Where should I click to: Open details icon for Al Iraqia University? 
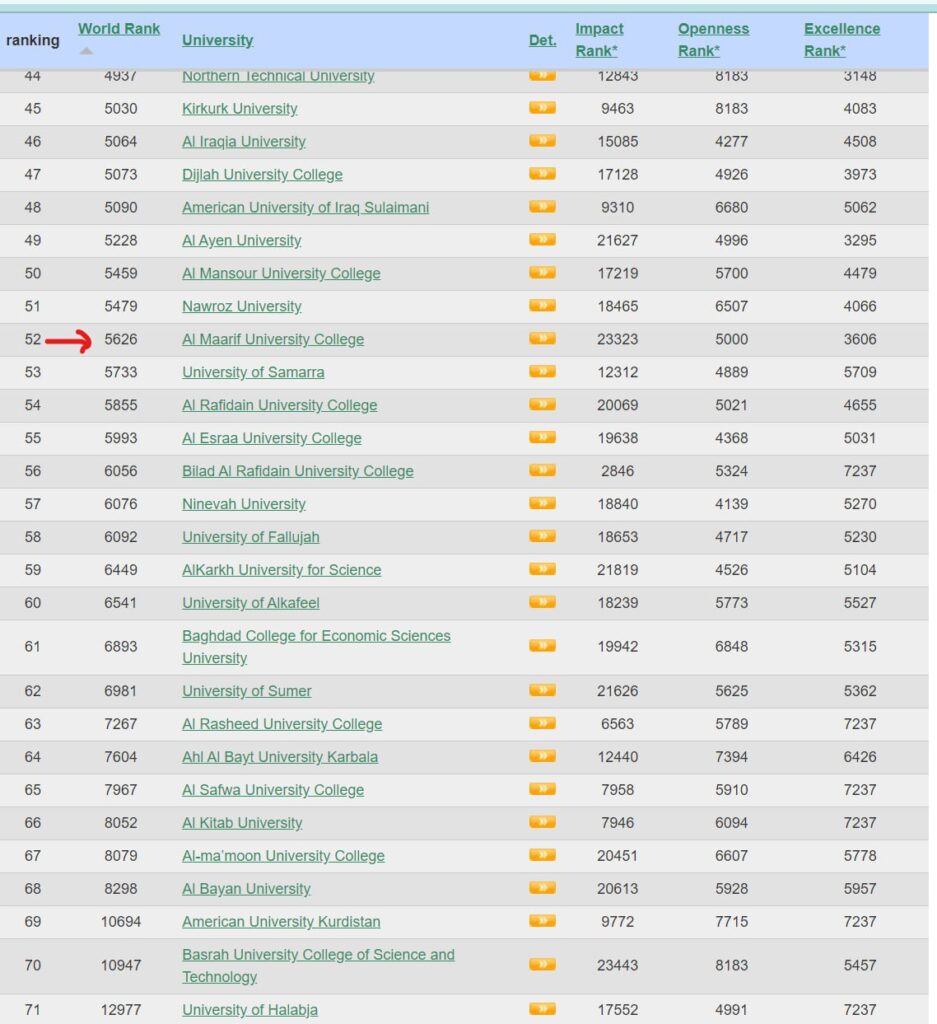point(542,140)
